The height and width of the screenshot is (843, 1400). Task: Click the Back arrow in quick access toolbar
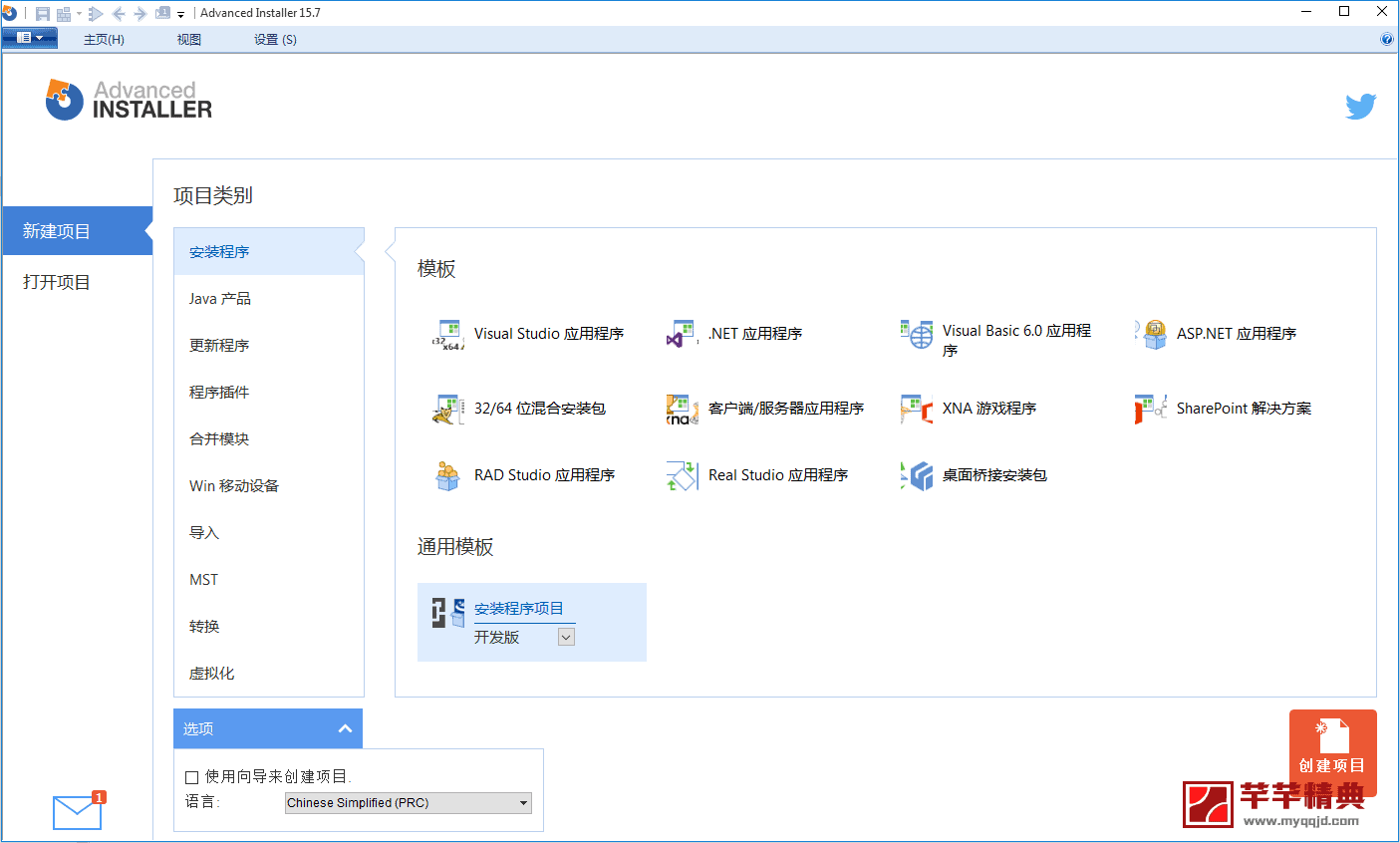coord(119,13)
